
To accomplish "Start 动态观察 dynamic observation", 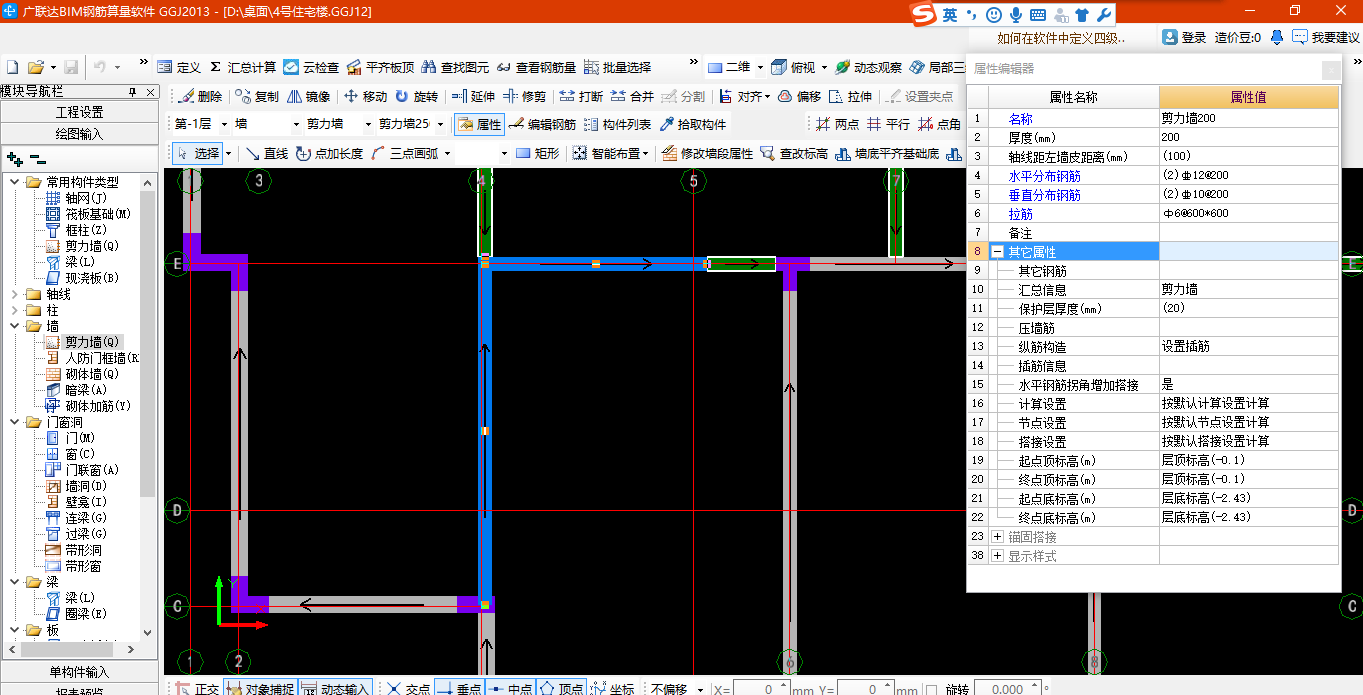I will coord(869,67).
